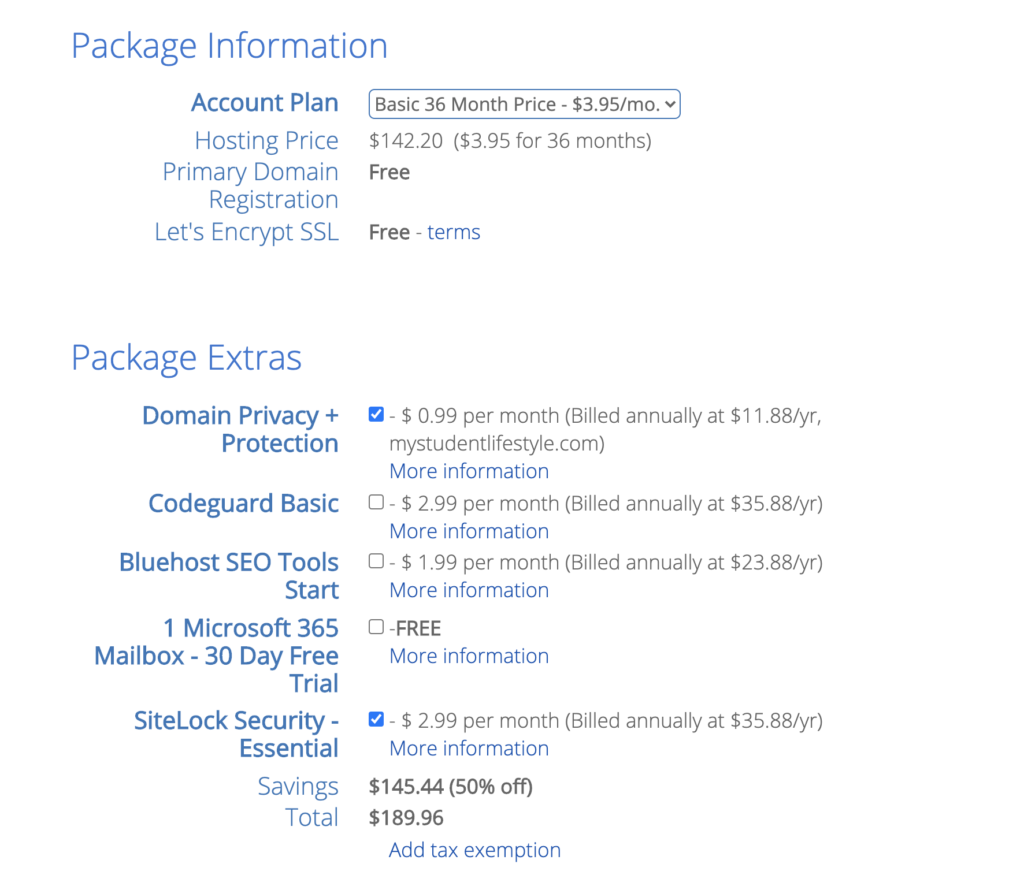Click the $142.20 hosting price text

(405, 141)
